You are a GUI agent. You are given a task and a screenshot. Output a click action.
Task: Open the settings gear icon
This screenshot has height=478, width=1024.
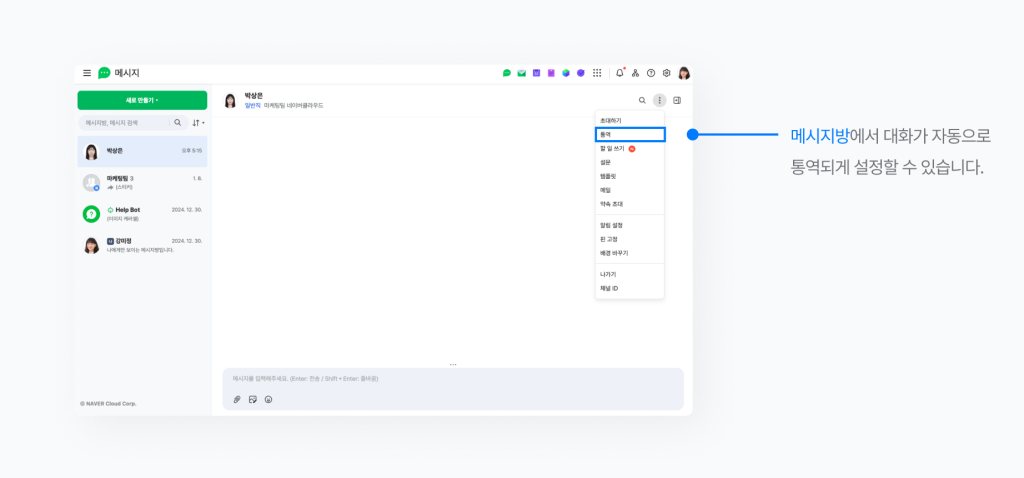tap(667, 73)
